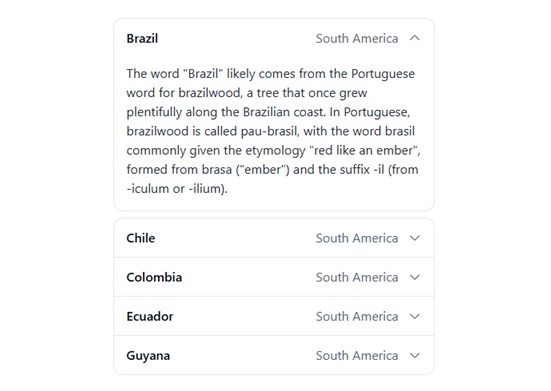Expand the Guyana accordion item

(274, 355)
